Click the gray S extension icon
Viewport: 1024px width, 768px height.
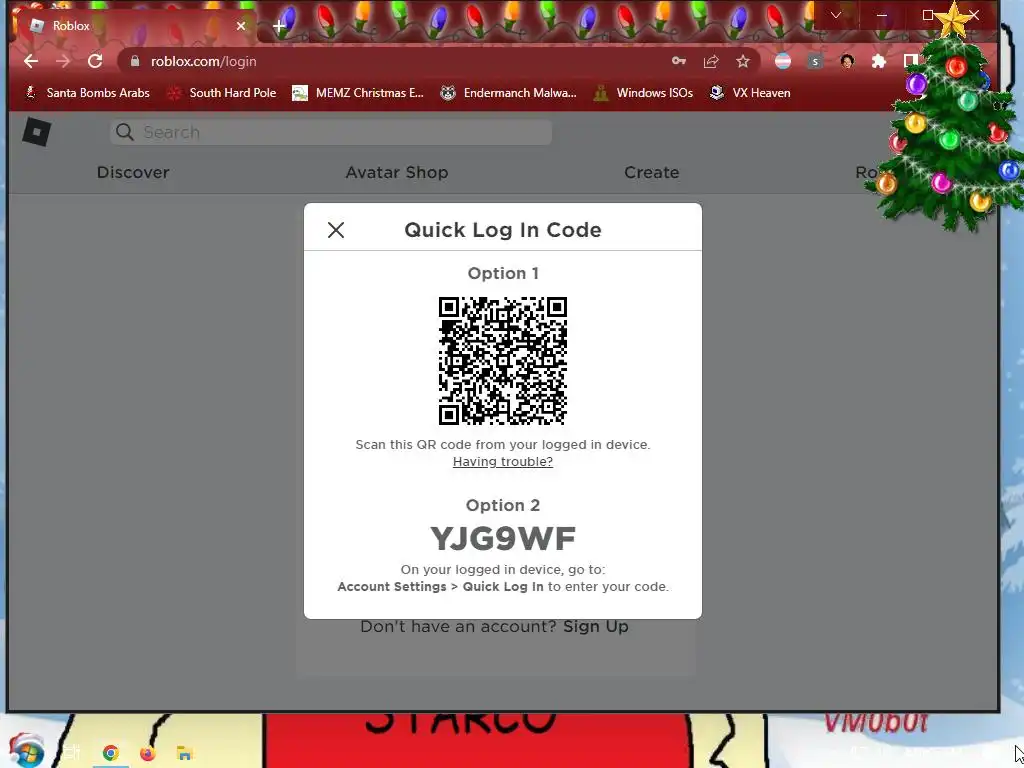[814, 61]
